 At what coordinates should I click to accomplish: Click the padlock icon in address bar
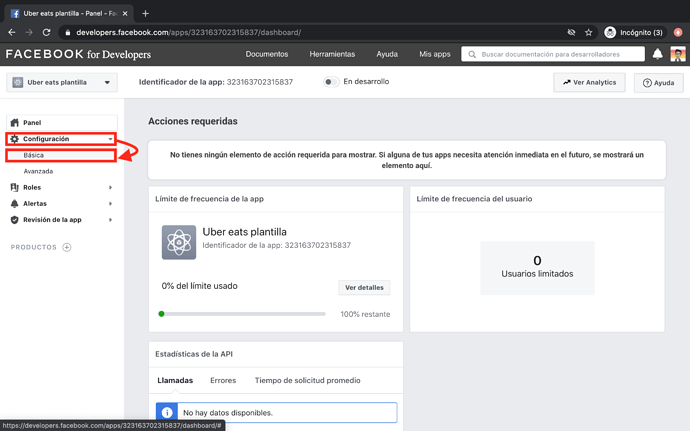coord(67,33)
